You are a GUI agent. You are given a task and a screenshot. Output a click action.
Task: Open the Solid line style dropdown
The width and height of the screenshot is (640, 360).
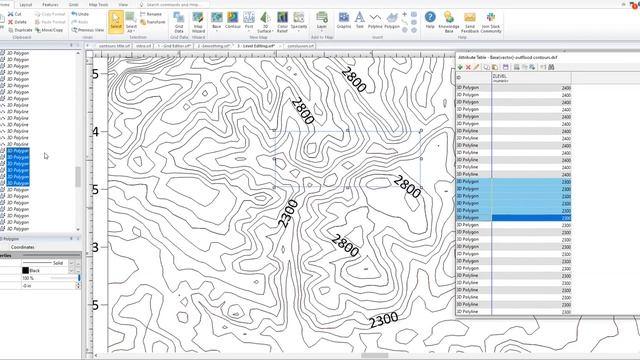(71, 263)
